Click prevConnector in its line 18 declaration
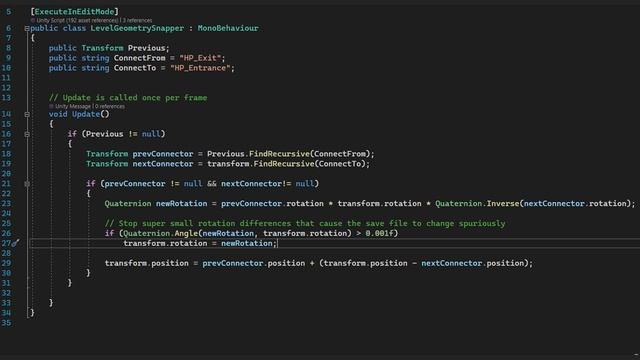 (x=163, y=154)
